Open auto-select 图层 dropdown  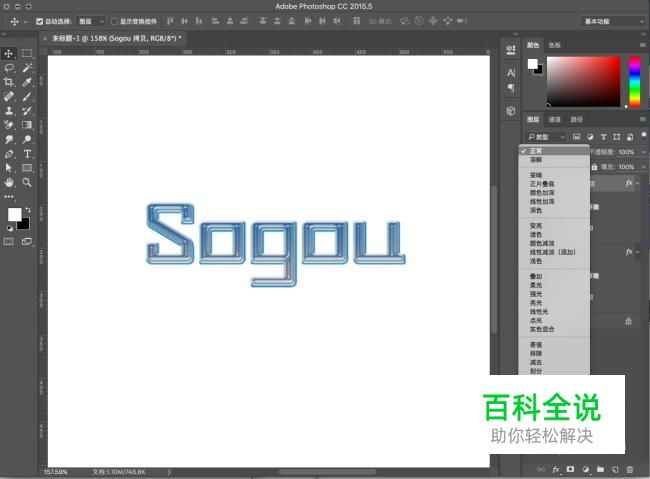[x=92, y=21]
